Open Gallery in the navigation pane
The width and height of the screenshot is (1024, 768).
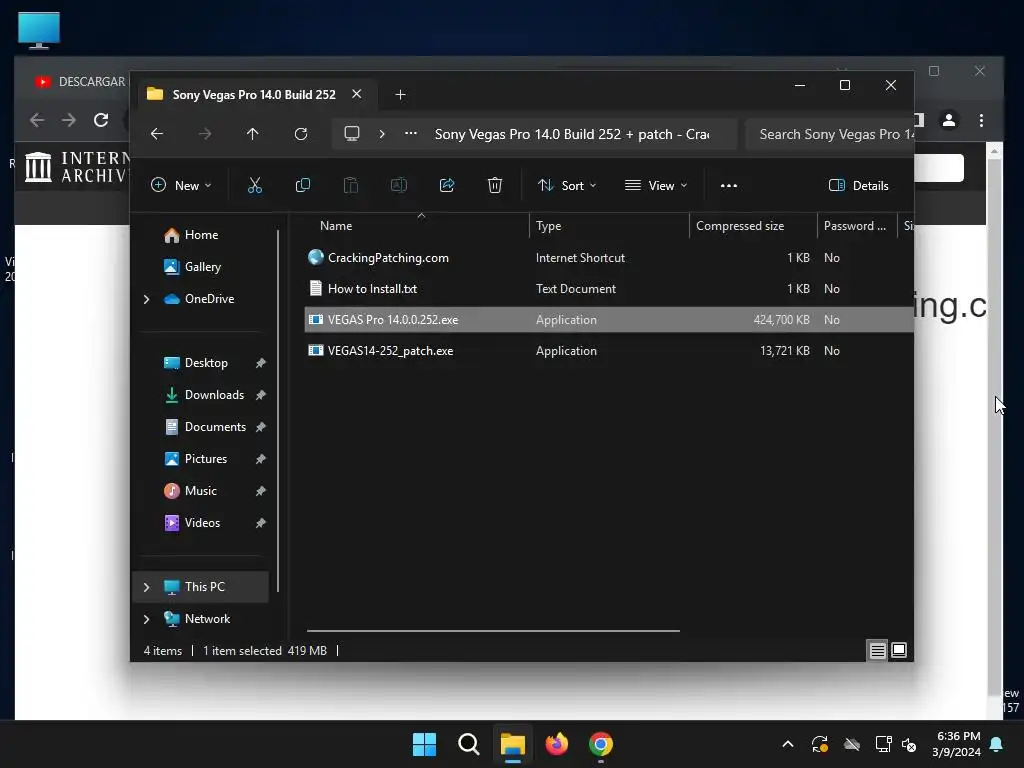202,267
